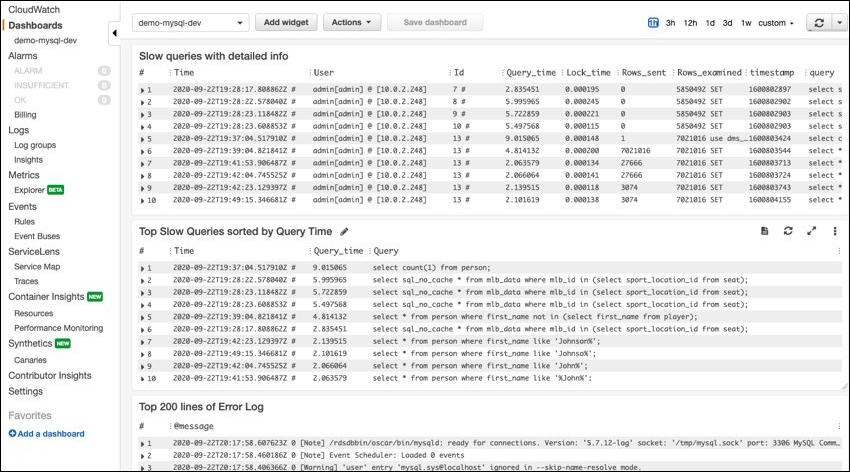Screen dimensions: 850x472
Task: Expand the Actions dropdown menu
Action: 352,22
